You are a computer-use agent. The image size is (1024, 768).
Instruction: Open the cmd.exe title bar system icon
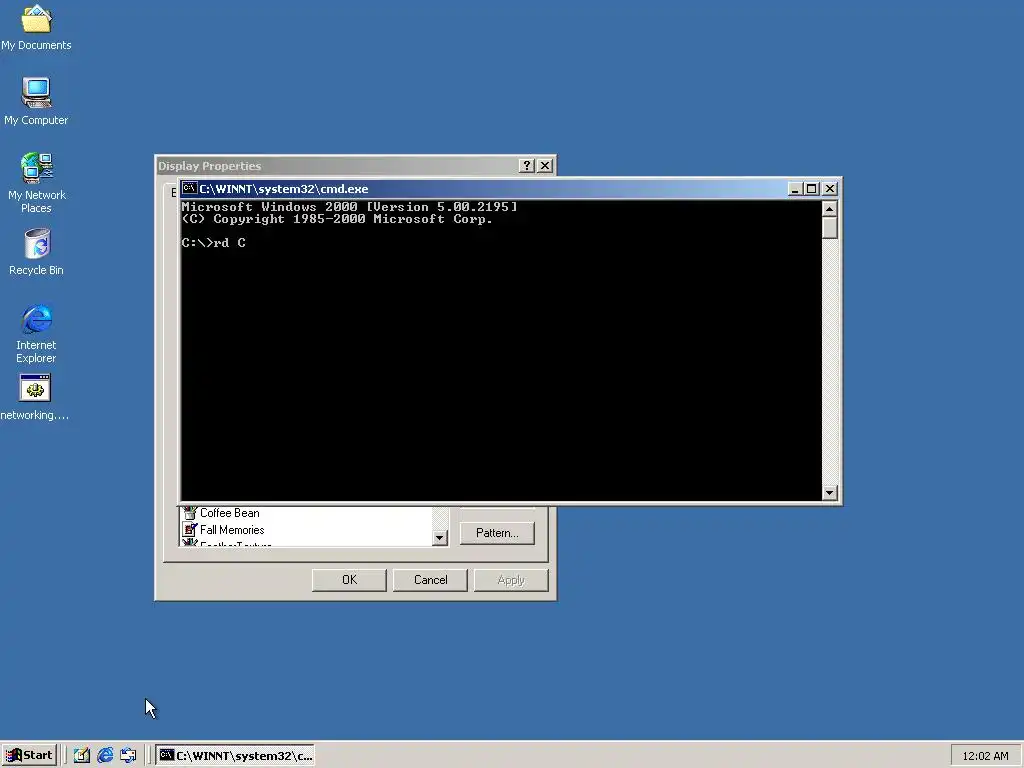189,189
